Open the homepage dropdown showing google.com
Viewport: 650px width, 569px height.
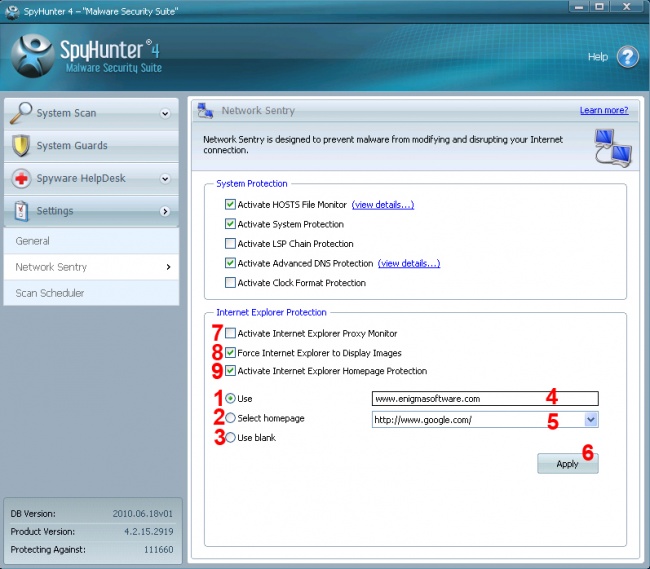(590, 420)
